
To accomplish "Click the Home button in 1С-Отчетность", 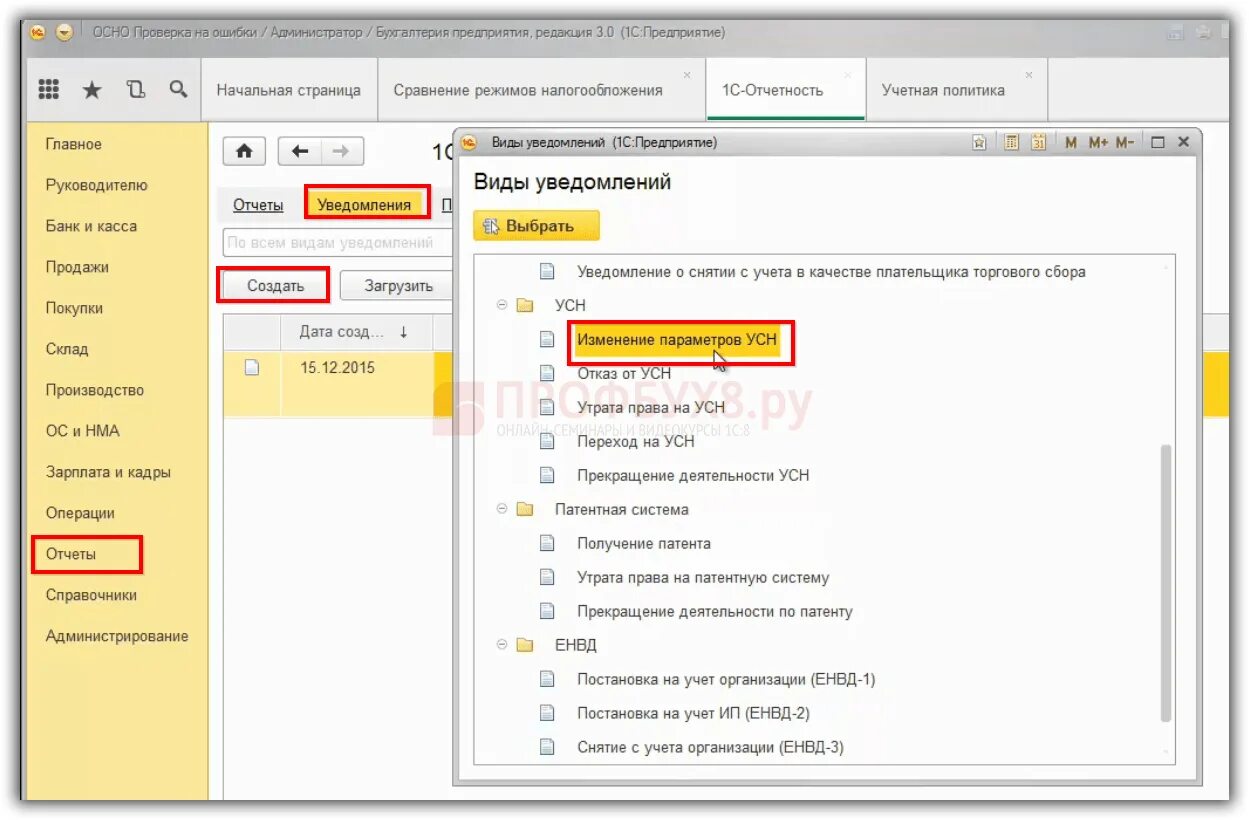I will click(x=244, y=152).
